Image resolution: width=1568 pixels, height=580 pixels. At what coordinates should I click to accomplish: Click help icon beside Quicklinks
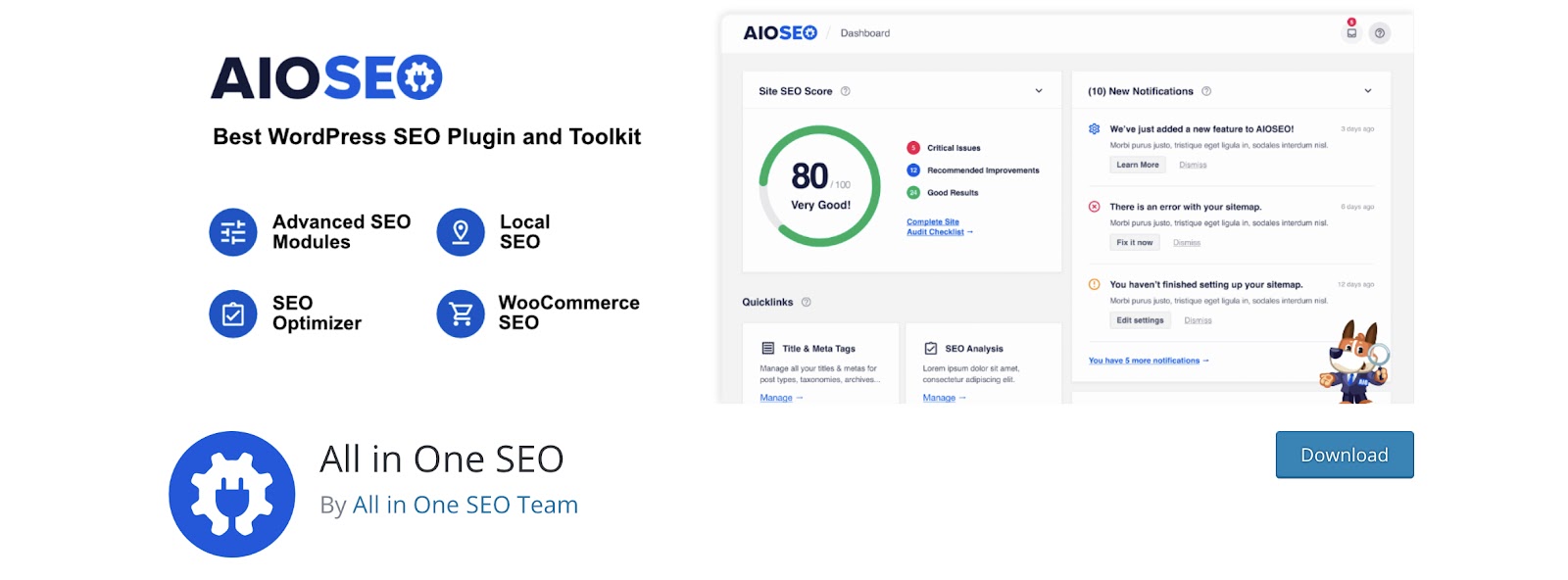[807, 302]
